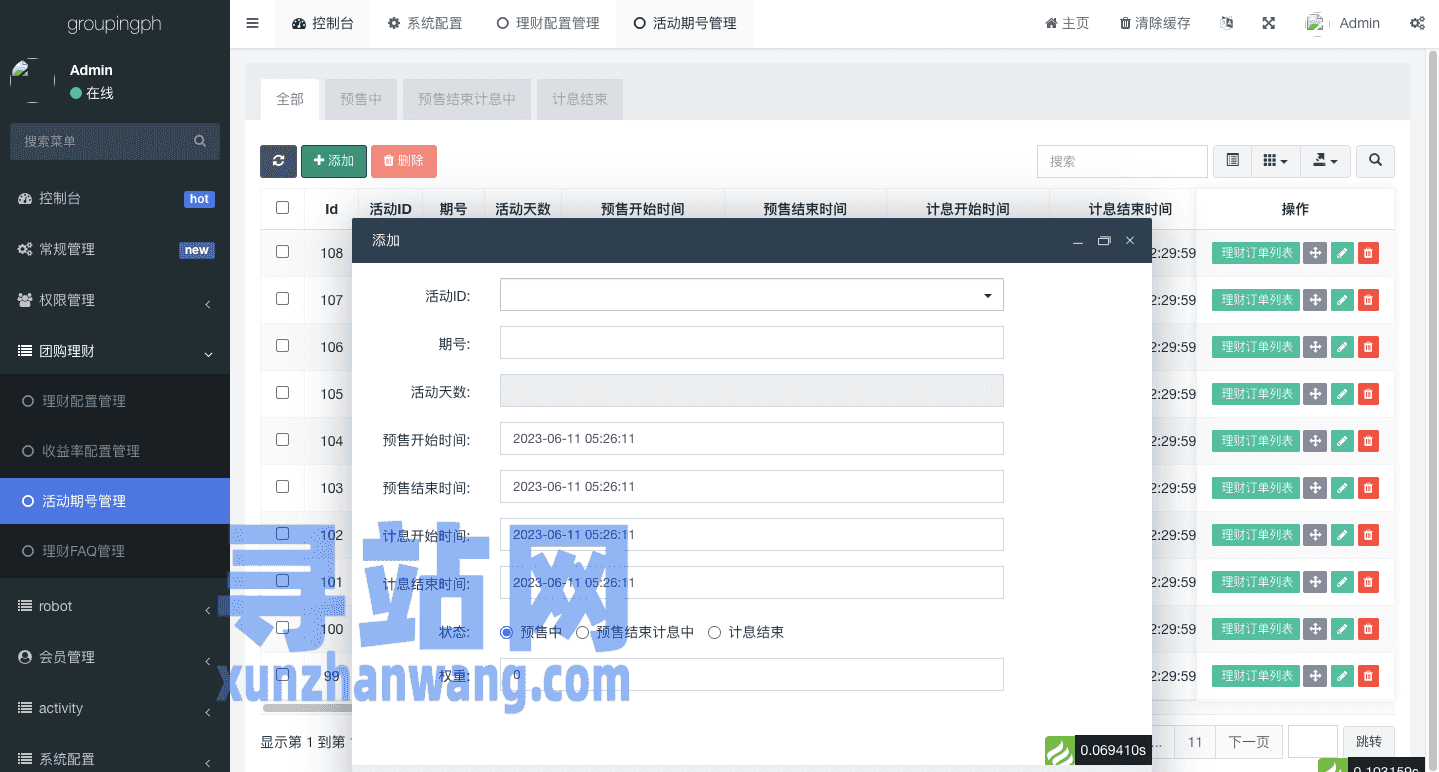Open the columns dropdown

[x=1275, y=161]
